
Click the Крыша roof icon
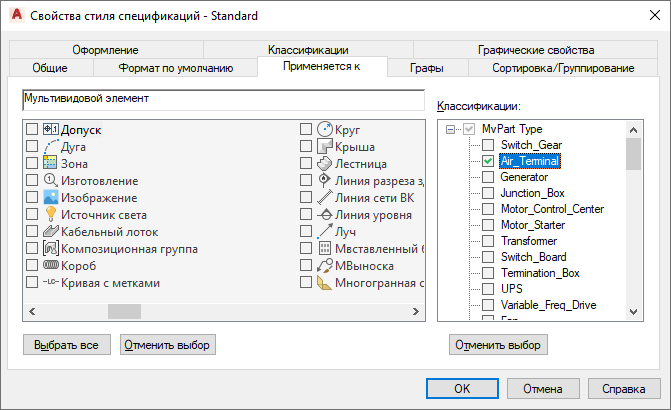click(x=324, y=146)
